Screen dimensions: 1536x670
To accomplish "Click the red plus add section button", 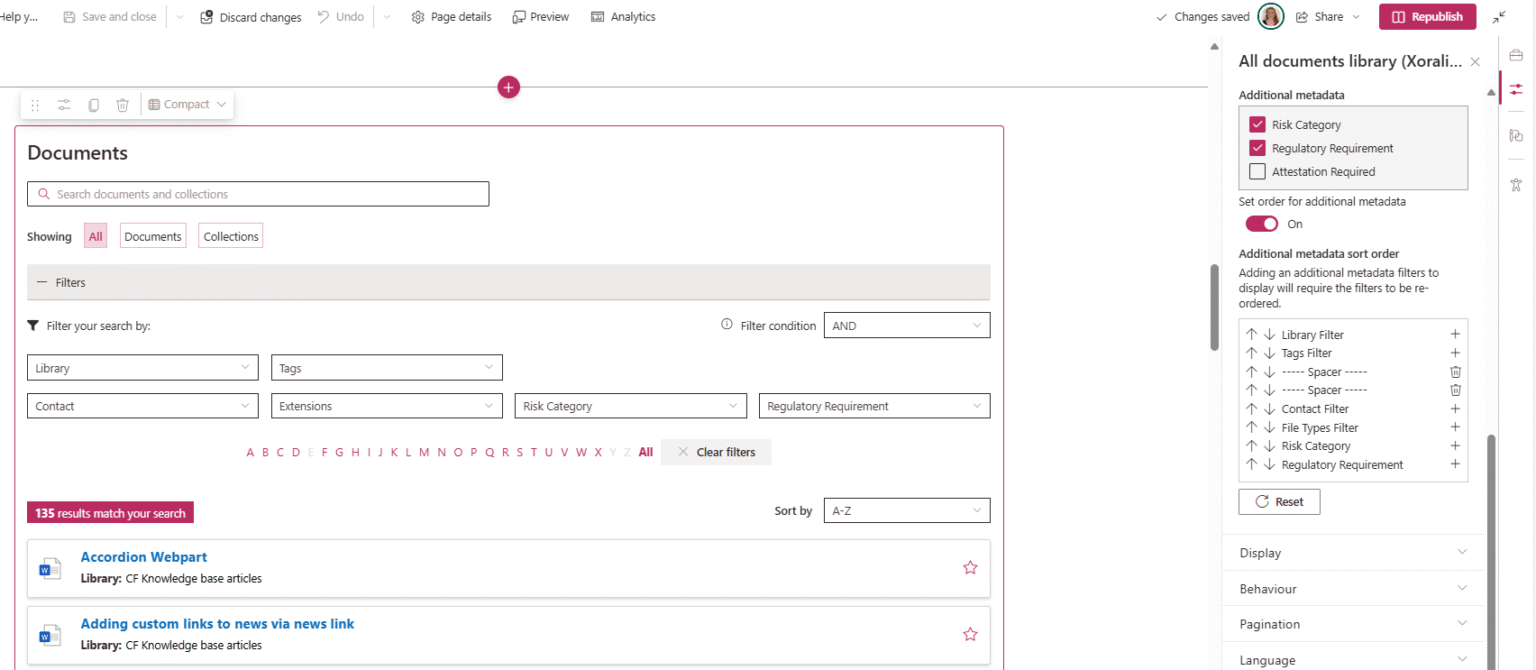I will point(508,88).
